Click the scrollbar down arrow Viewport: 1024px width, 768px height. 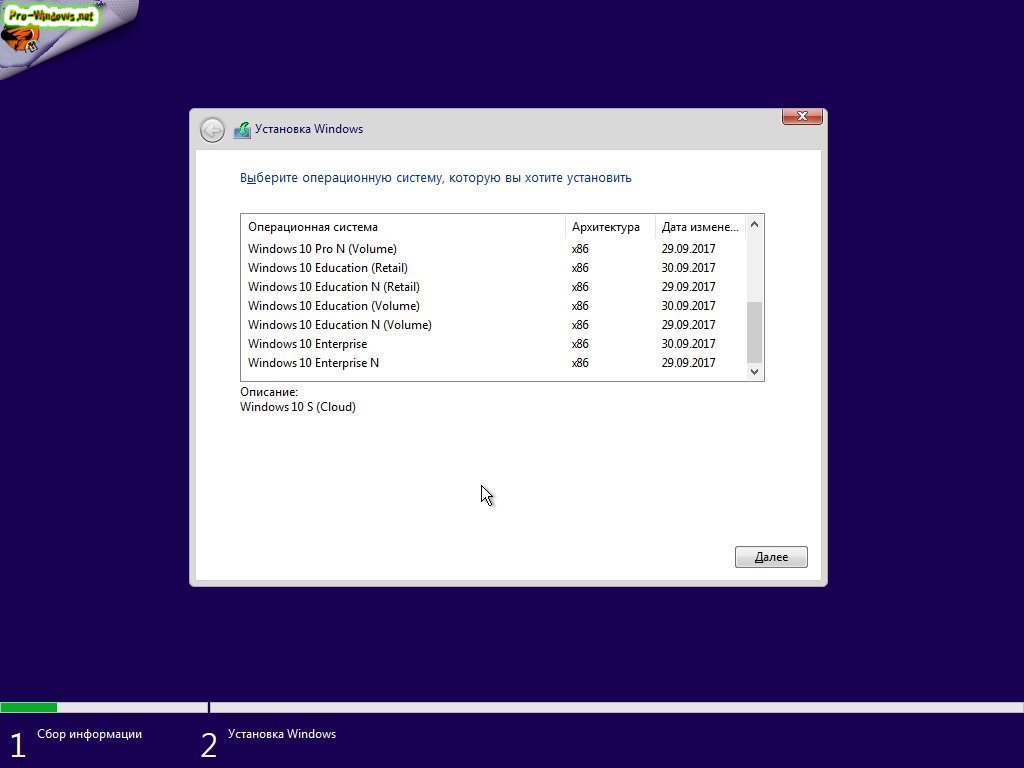click(x=754, y=372)
